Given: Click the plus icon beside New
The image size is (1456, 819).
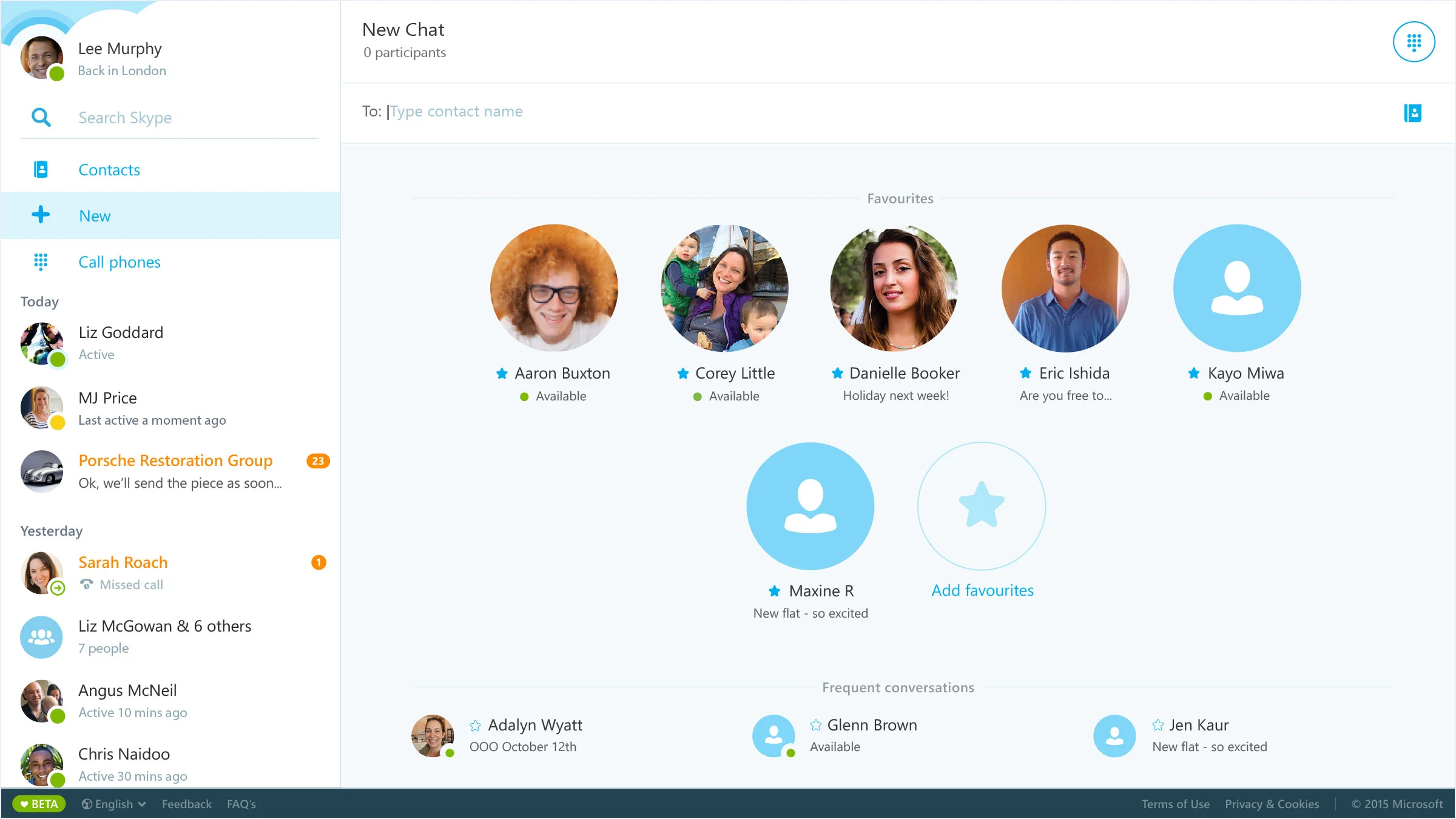Looking at the screenshot, I should point(41,215).
